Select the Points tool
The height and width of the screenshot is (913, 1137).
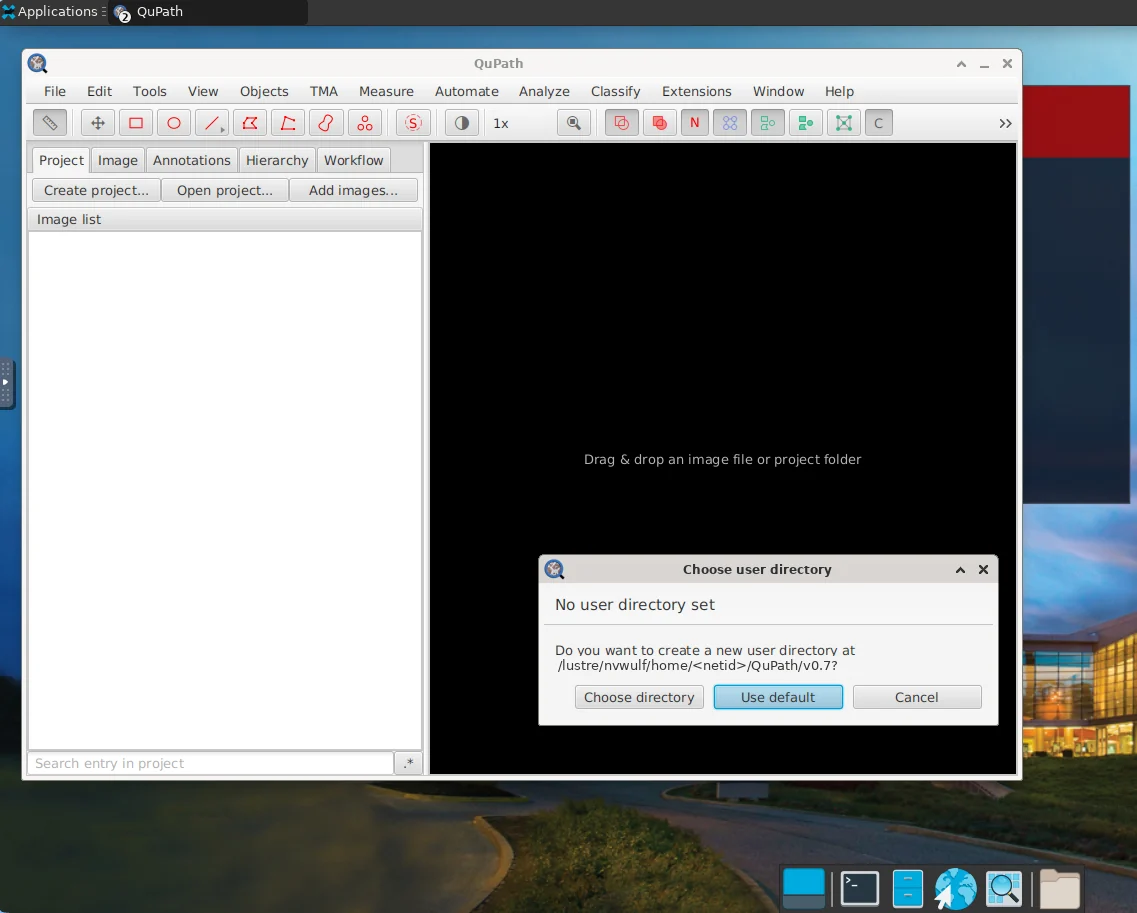365,123
